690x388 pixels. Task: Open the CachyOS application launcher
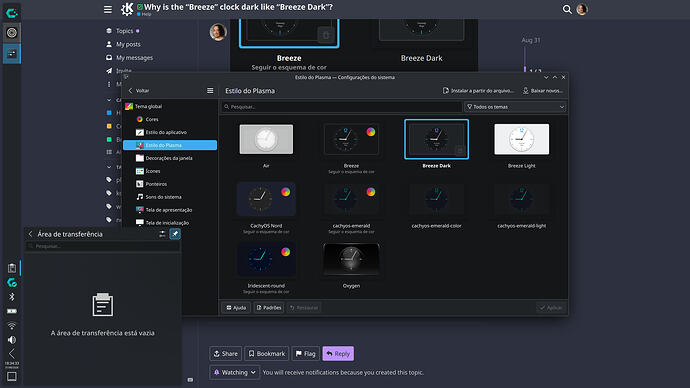pos(11,13)
